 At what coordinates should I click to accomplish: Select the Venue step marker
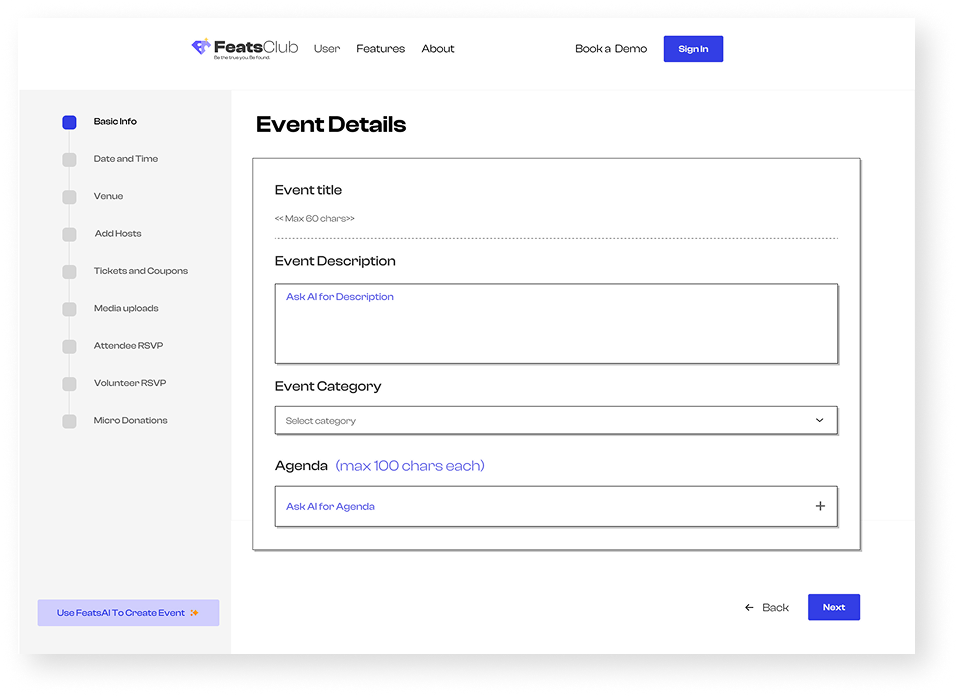pos(69,197)
